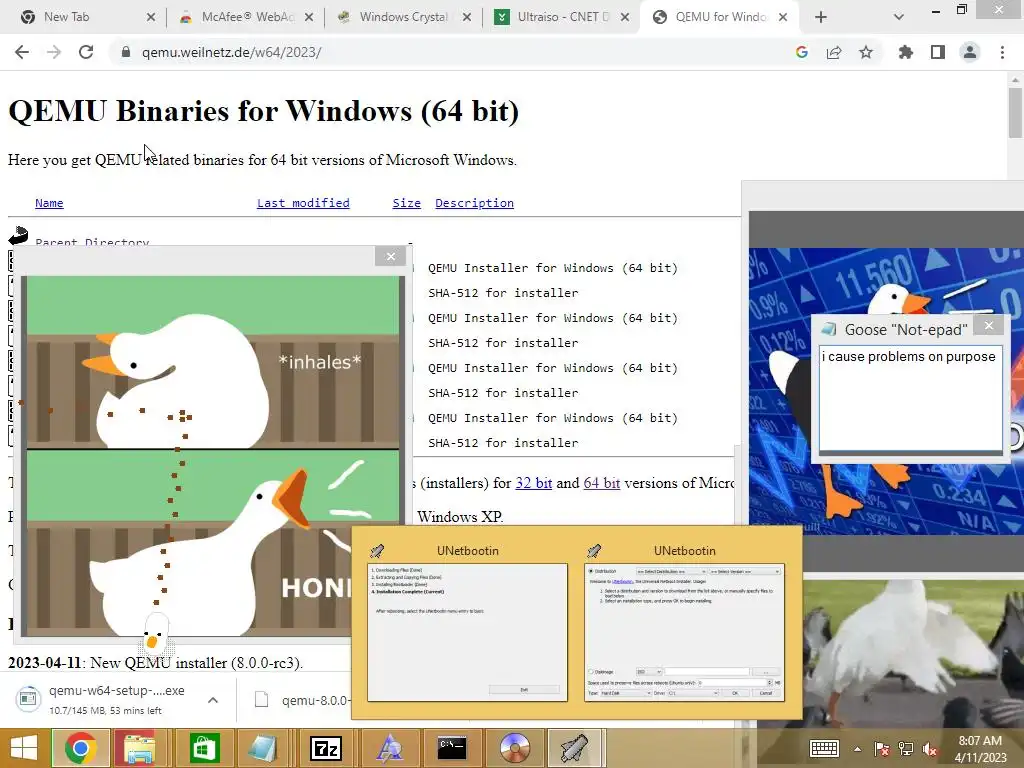Viewport: 1024px width, 768px height.
Task: Click the muted volume tray icon
Action: click(930, 749)
